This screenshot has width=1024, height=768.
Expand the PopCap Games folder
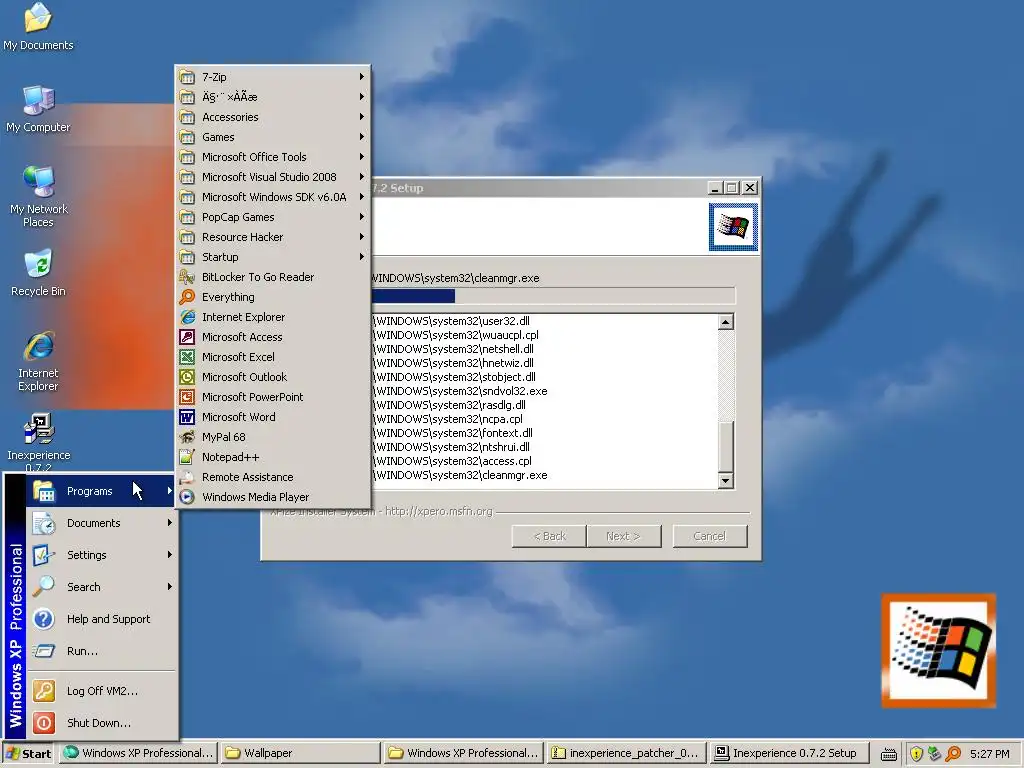tap(273, 217)
